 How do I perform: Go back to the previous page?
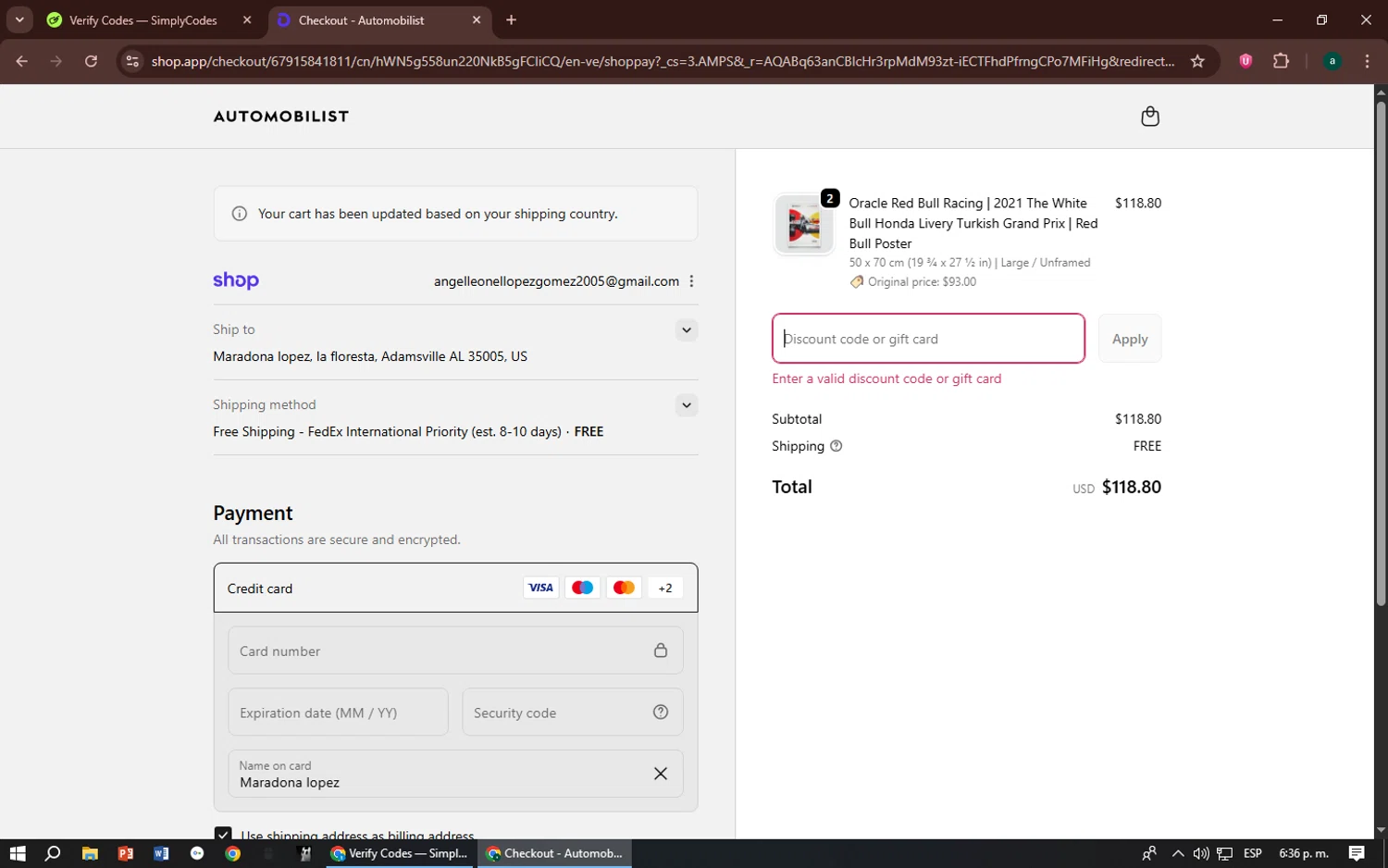point(22,61)
